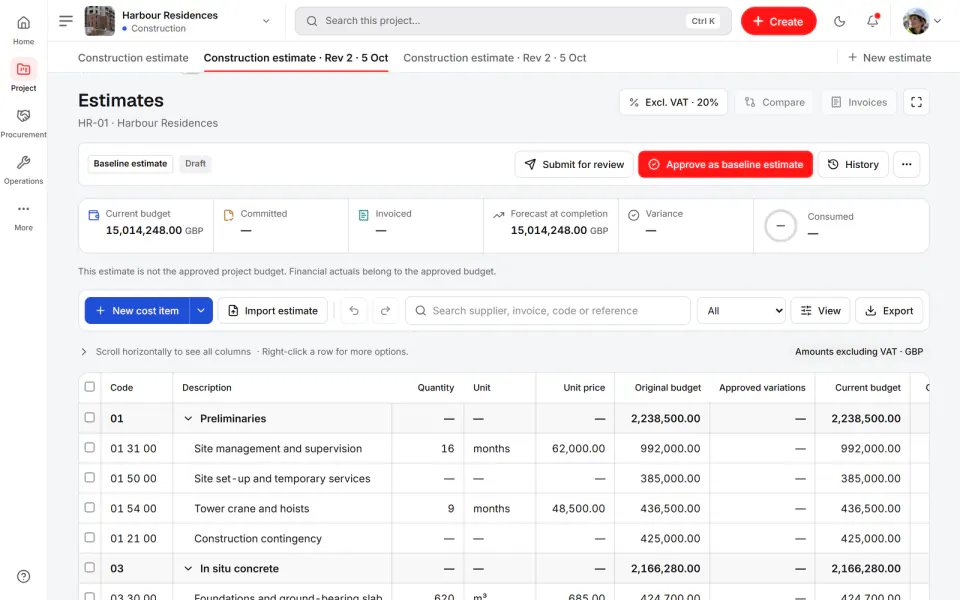Redo the last change
Image resolution: width=960 pixels, height=600 pixels.
pos(385,310)
